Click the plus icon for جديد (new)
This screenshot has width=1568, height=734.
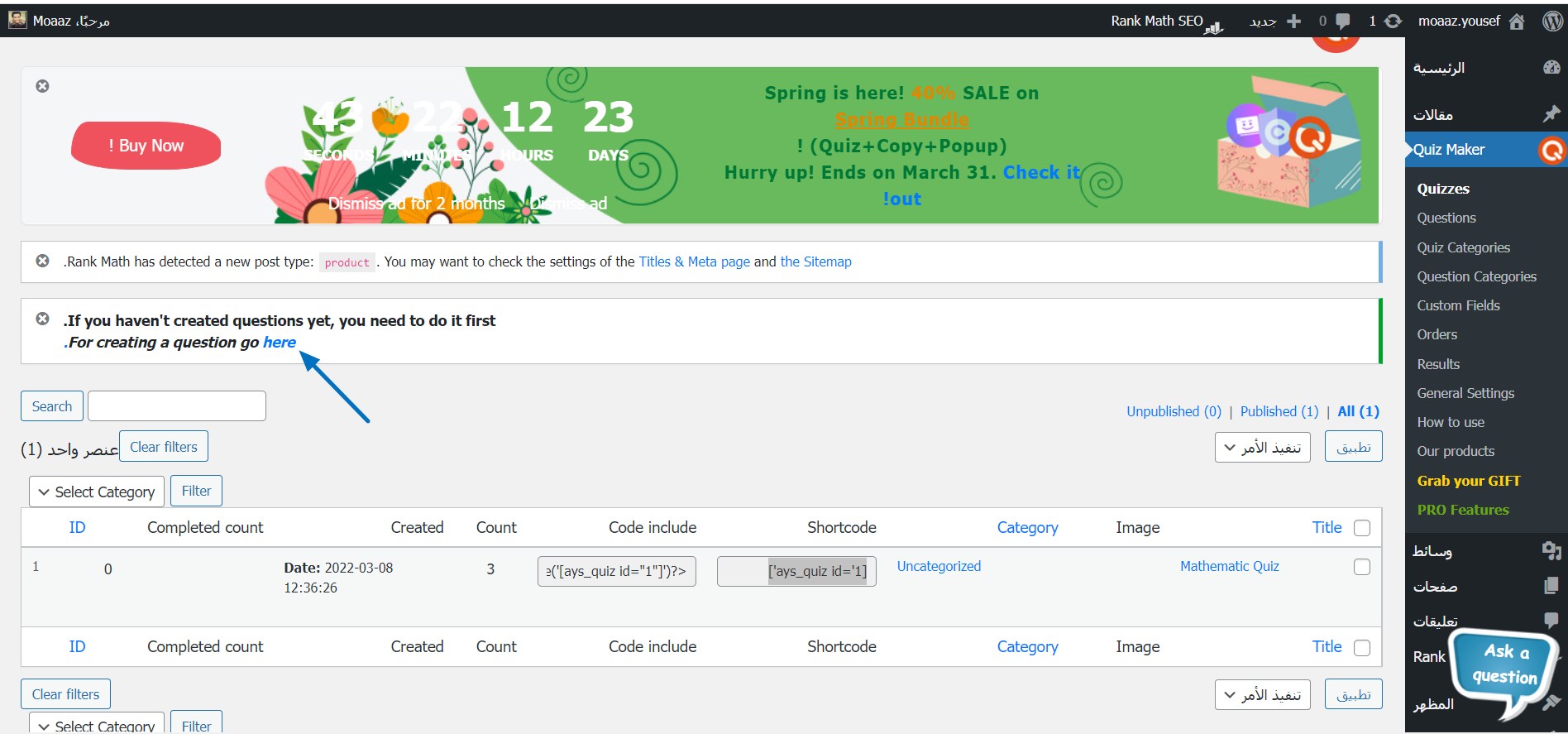click(x=1294, y=22)
